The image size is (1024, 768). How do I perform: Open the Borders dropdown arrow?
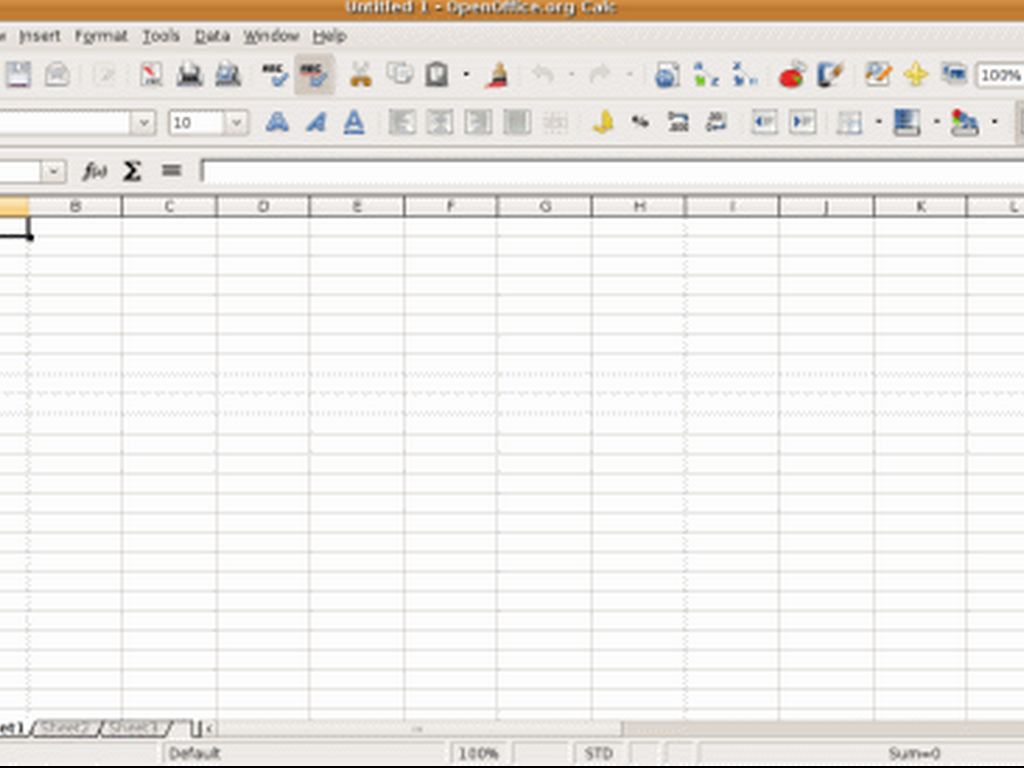click(x=878, y=123)
